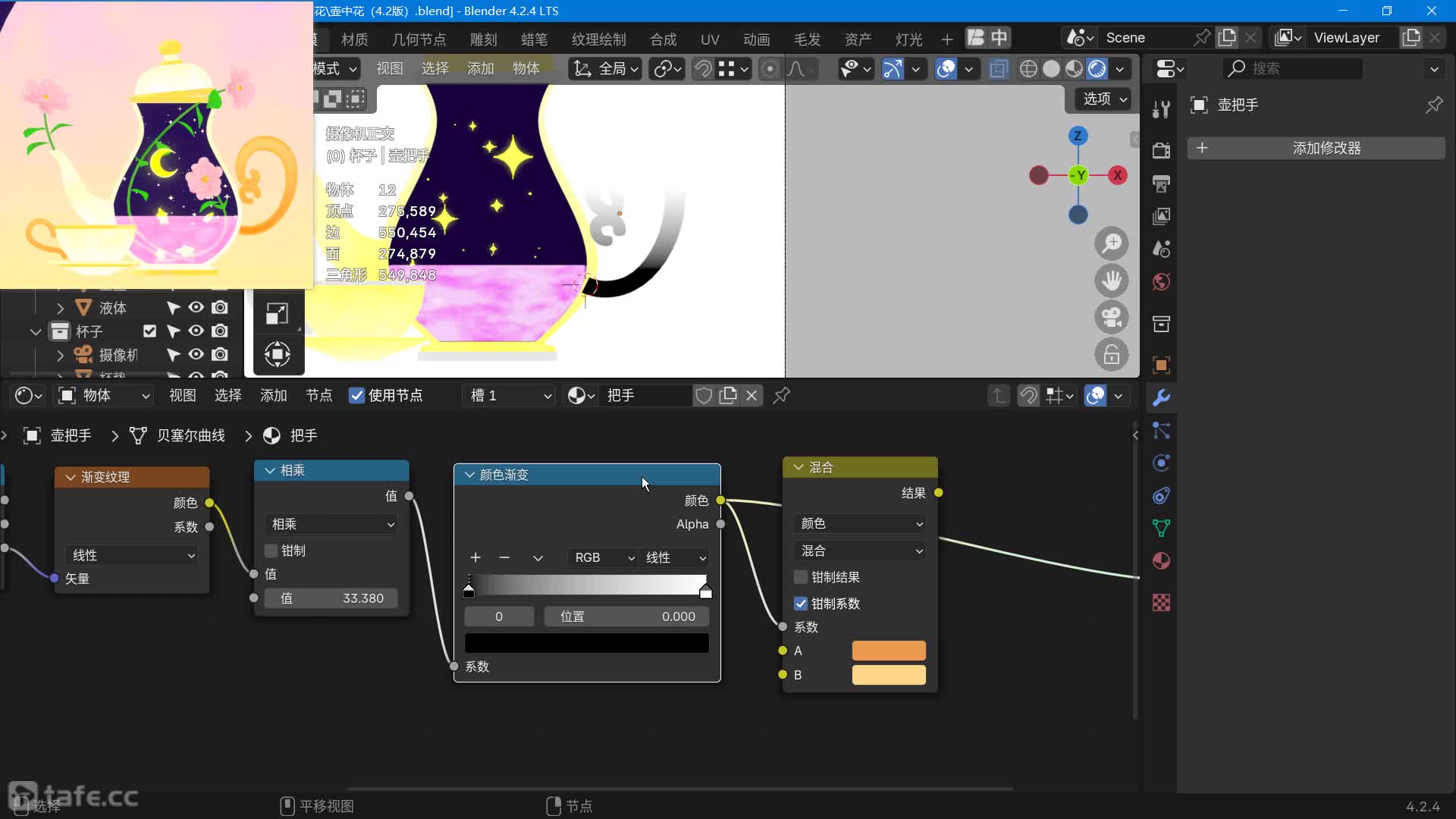Open the Modifiers wrench tab
Viewport: 1456px width, 819px height.
coord(1161,397)
